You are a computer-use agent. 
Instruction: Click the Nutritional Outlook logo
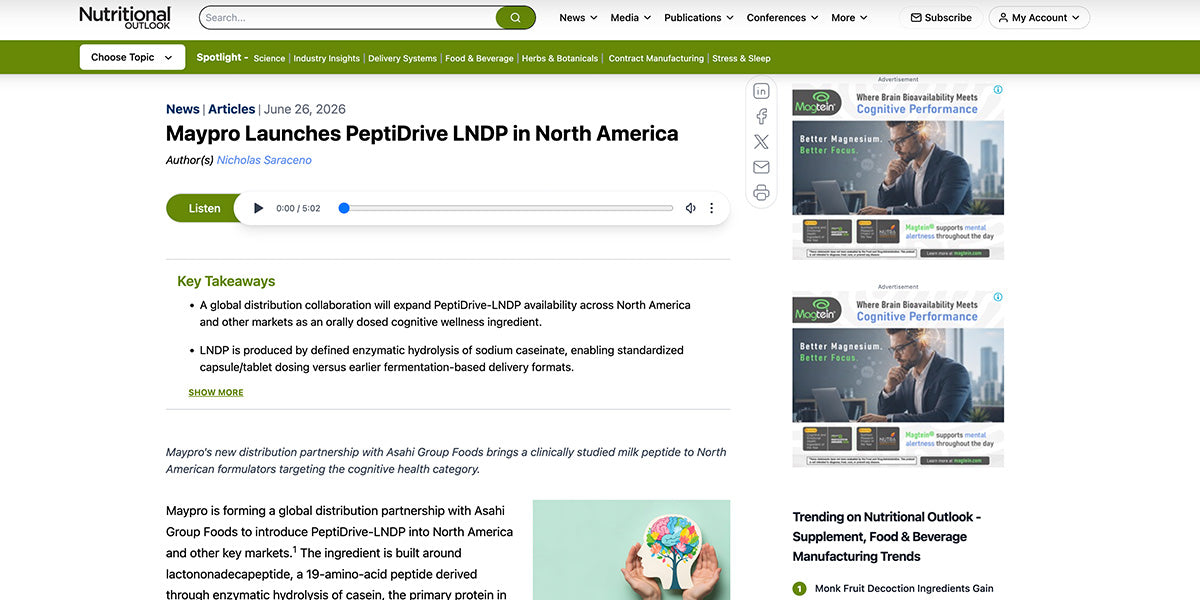(x=125, y=17)
